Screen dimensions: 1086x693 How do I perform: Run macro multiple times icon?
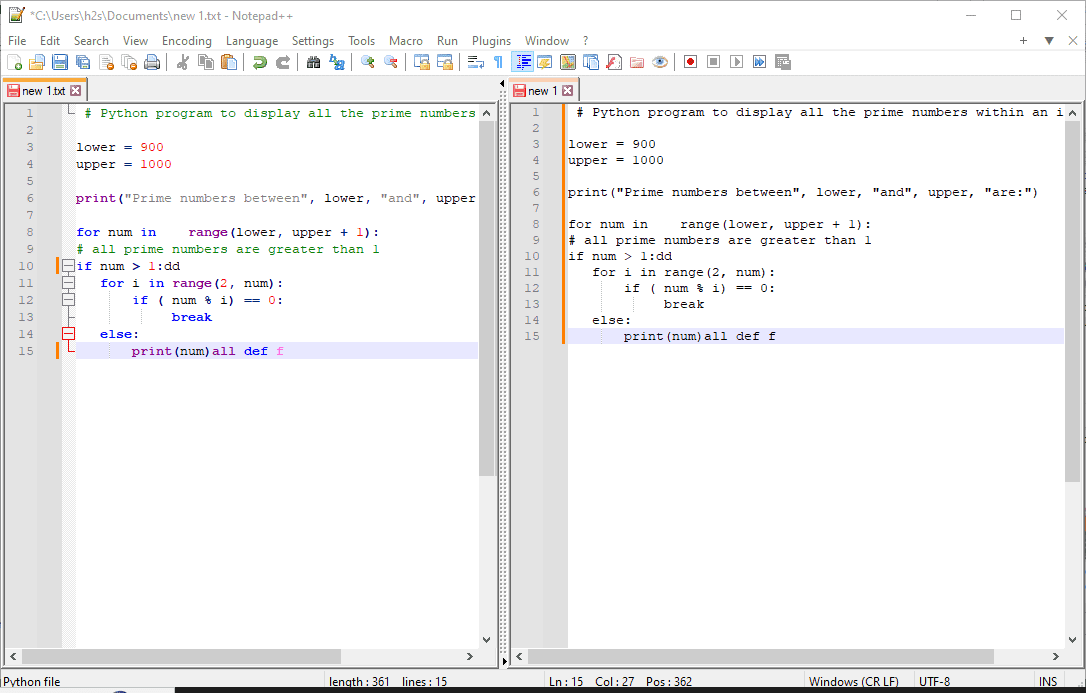pos(760,62)
